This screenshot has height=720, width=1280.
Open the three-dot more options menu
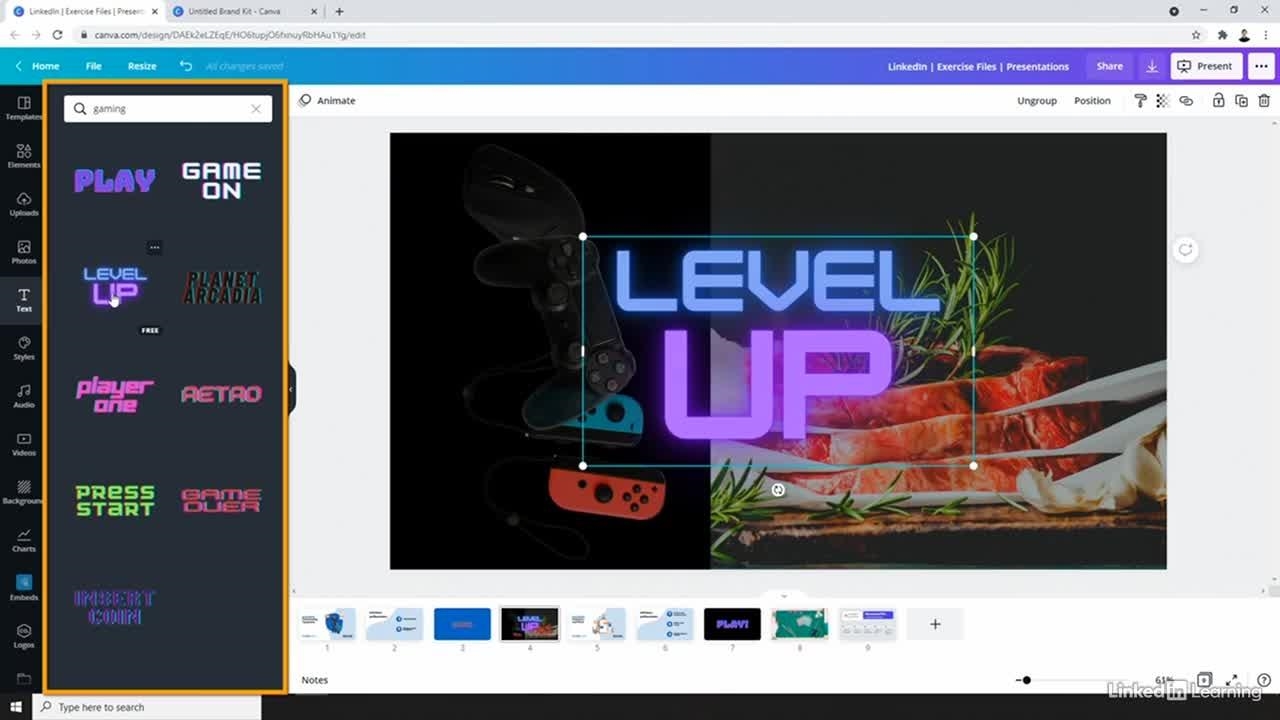tap(1260, 66)
